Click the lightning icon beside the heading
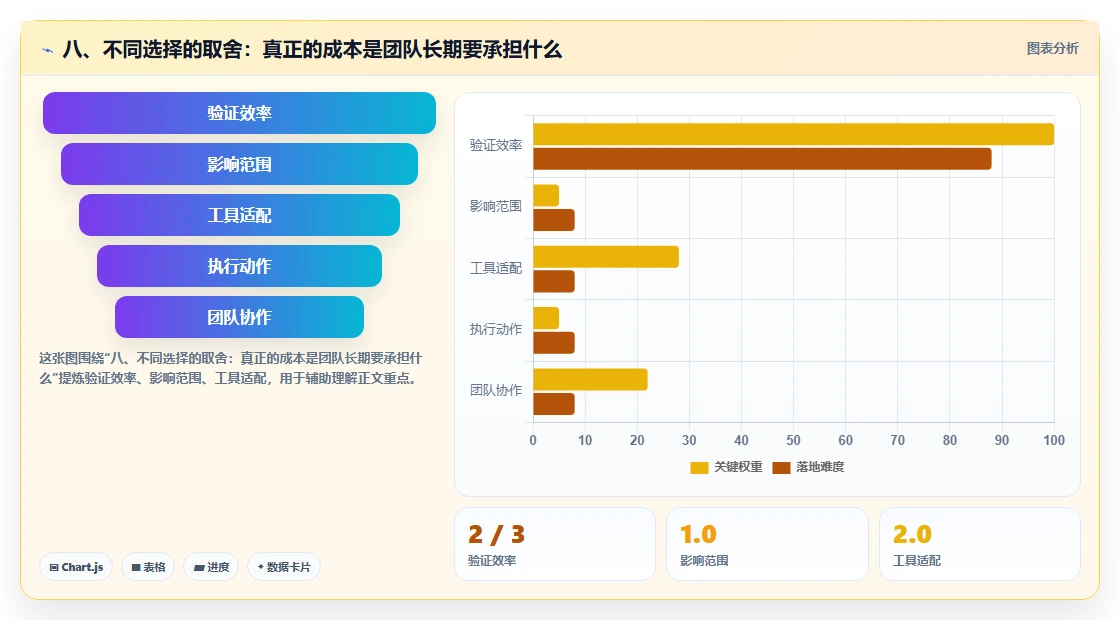Image resolution: width=1120 pixels, height=620 pixels. [x=48, y=50]
